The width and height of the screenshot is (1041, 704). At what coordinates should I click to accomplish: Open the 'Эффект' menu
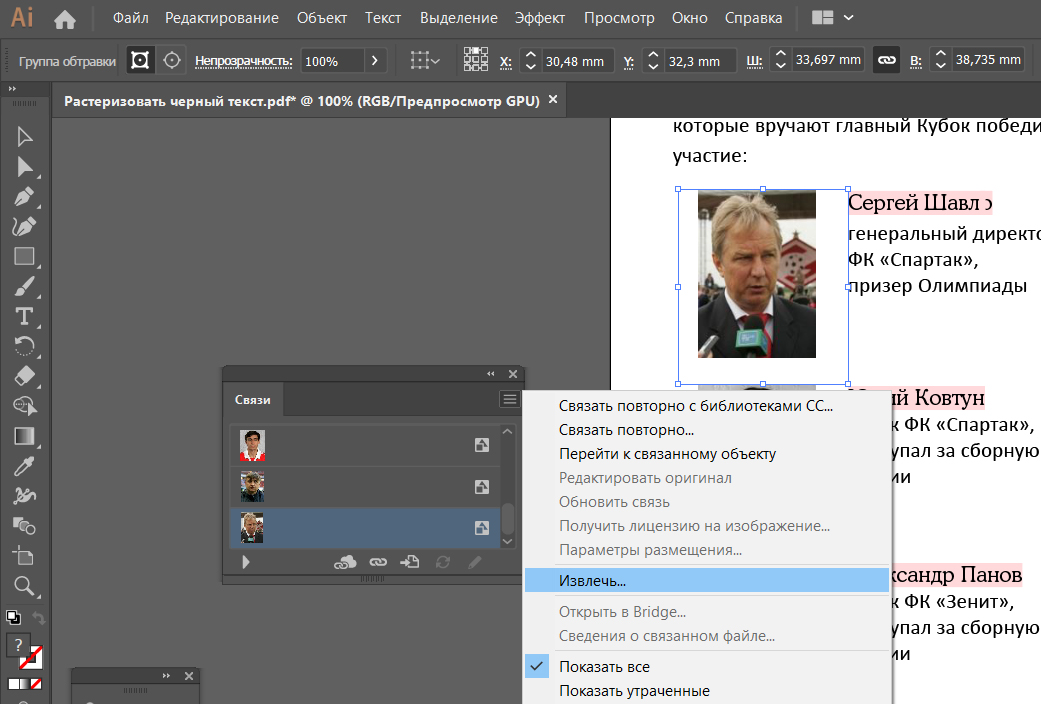(x=540, y=18)
